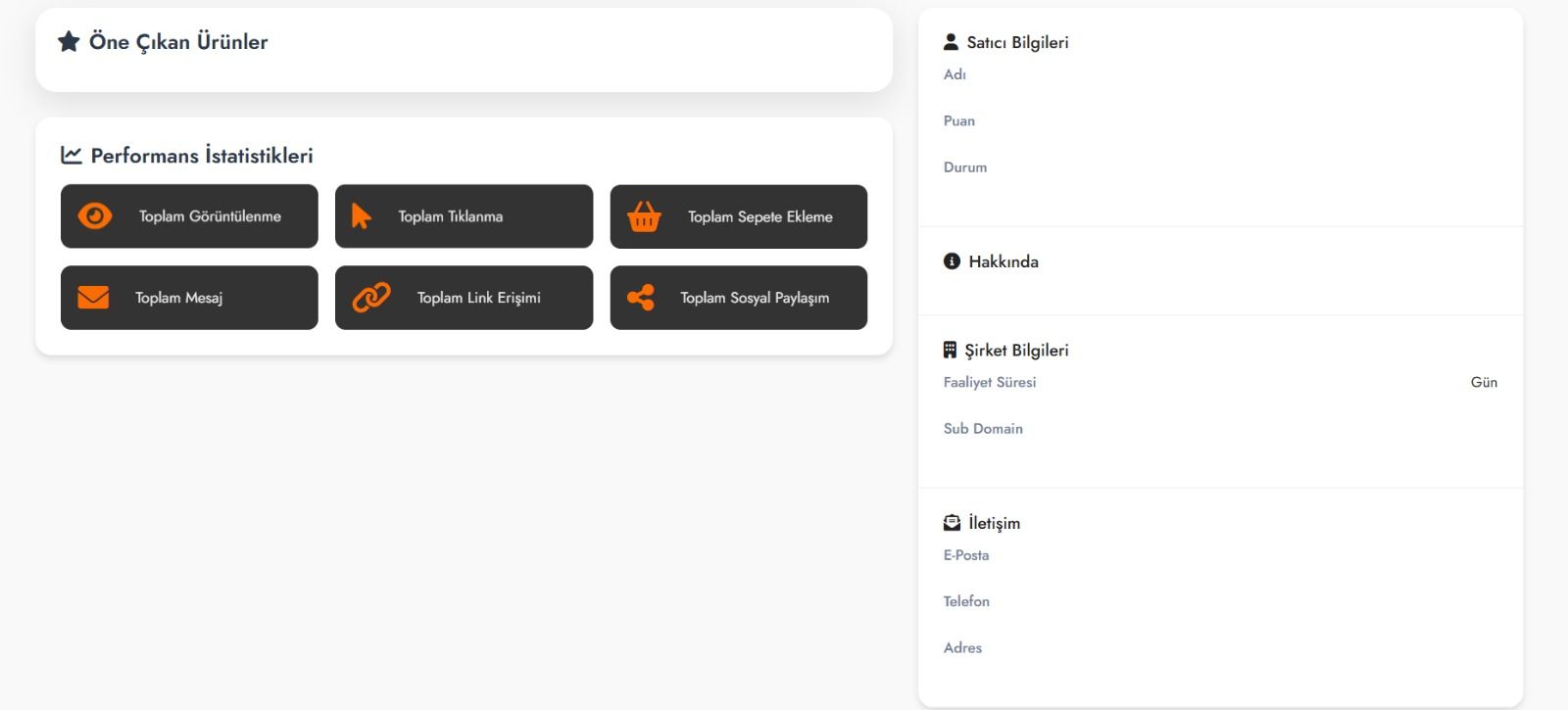Click the orange share icon
1568x710 pixels.
point(641,298)
